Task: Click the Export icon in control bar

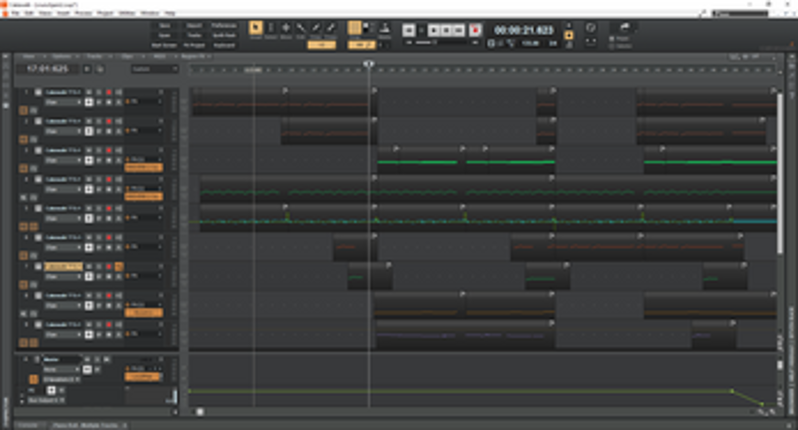Action: pyautogui.click(x=624, y=27)
